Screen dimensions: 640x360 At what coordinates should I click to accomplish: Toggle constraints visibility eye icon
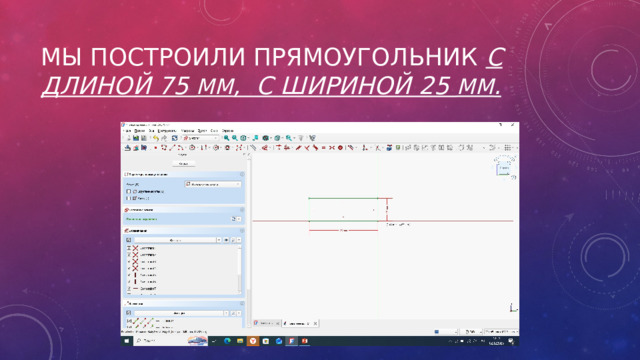point(226,240)
